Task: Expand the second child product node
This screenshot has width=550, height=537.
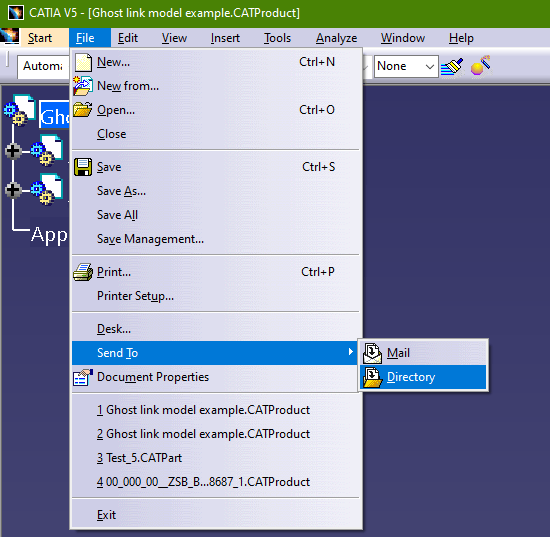Action: point(13,190)
